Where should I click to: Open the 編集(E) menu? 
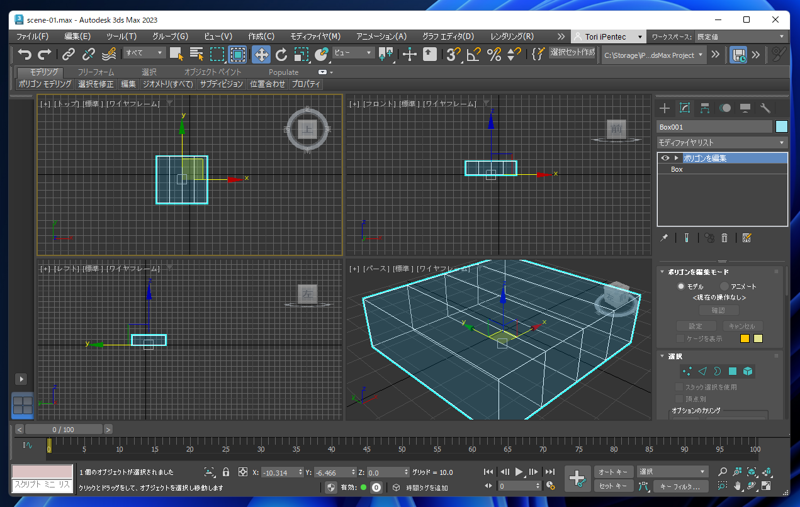point(78,37)
